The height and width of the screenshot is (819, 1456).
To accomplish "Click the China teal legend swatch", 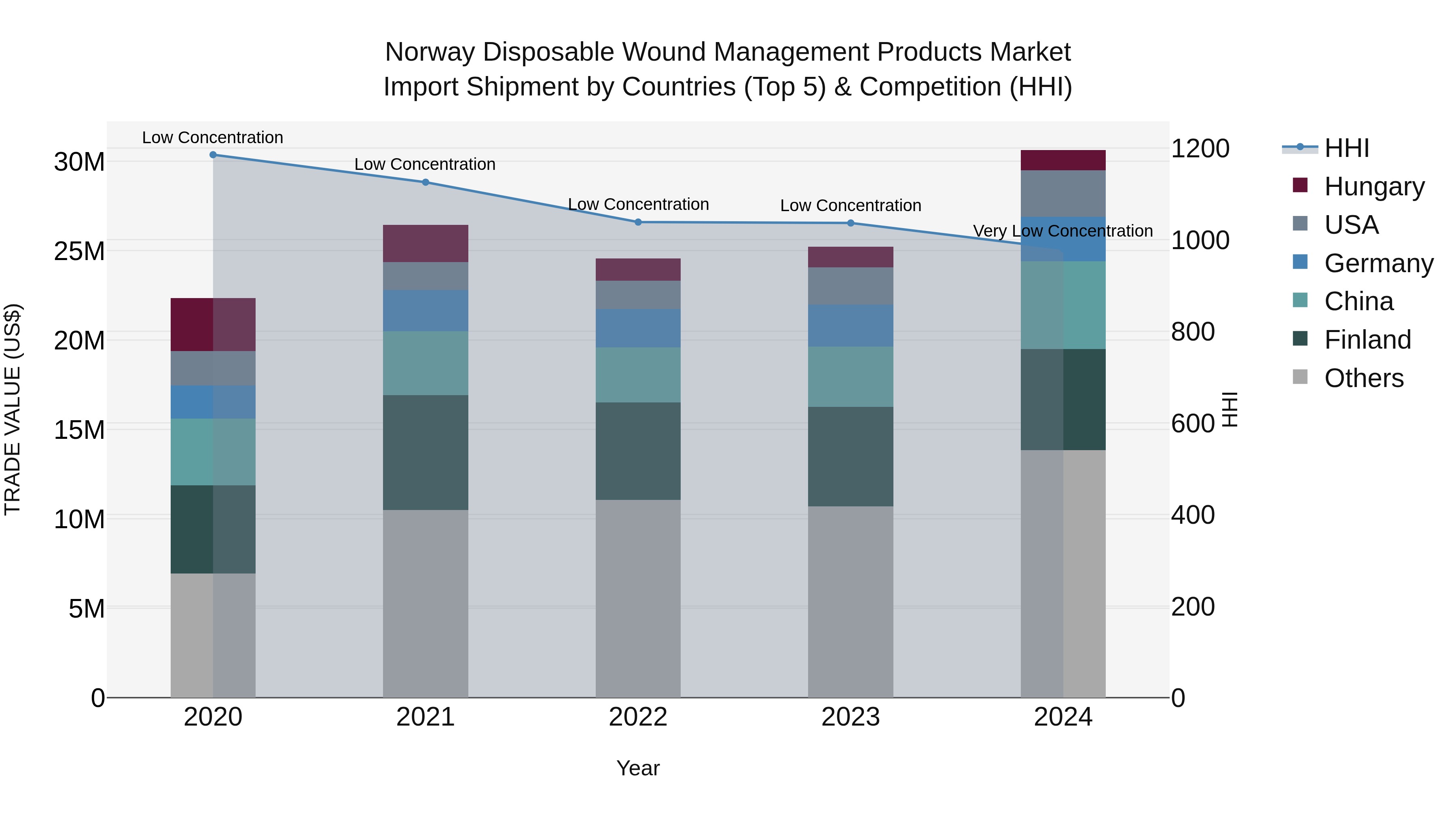I will click(1300, 300).
